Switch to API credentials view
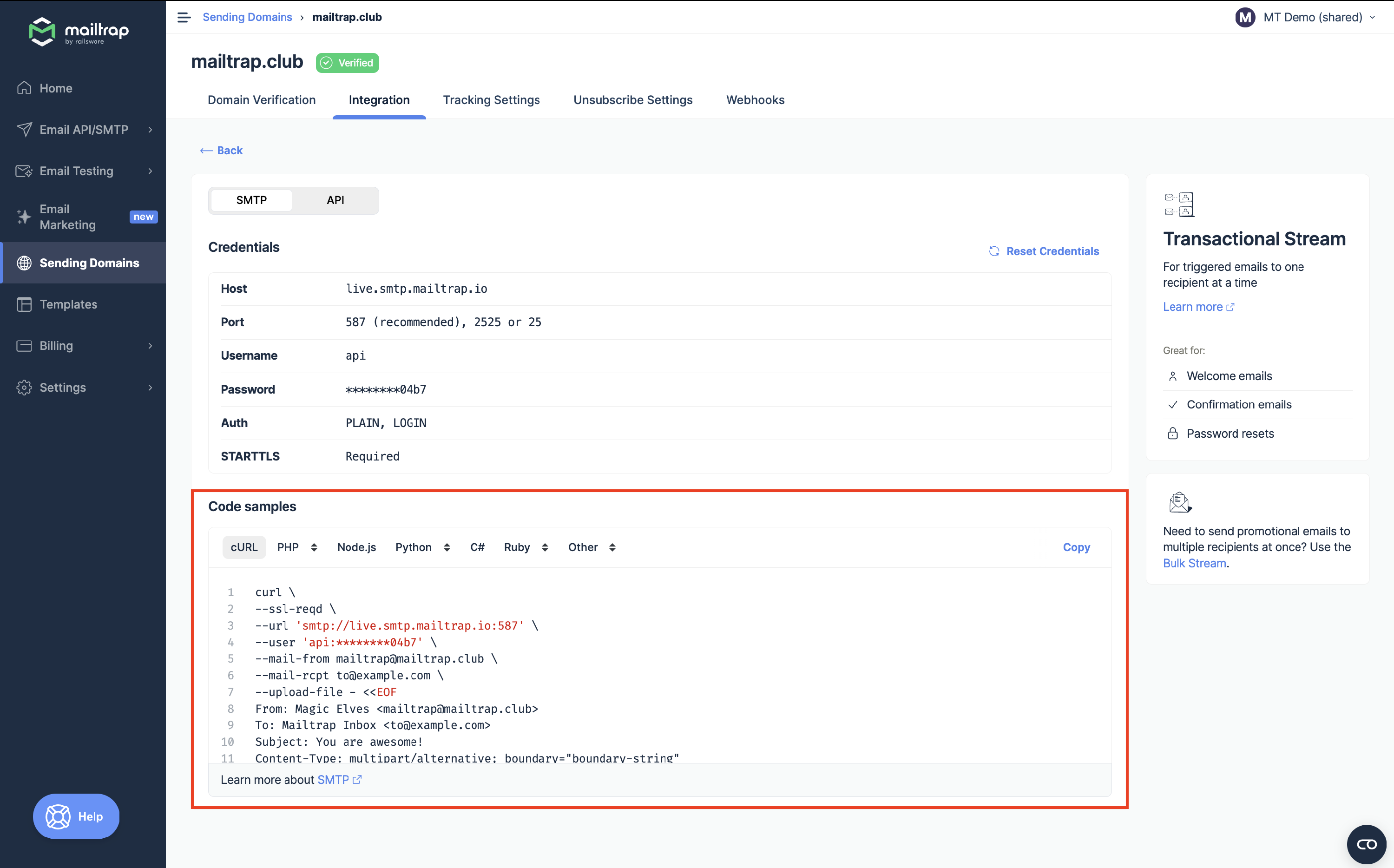Screen dimensions: 1394x868 point(335,200)
